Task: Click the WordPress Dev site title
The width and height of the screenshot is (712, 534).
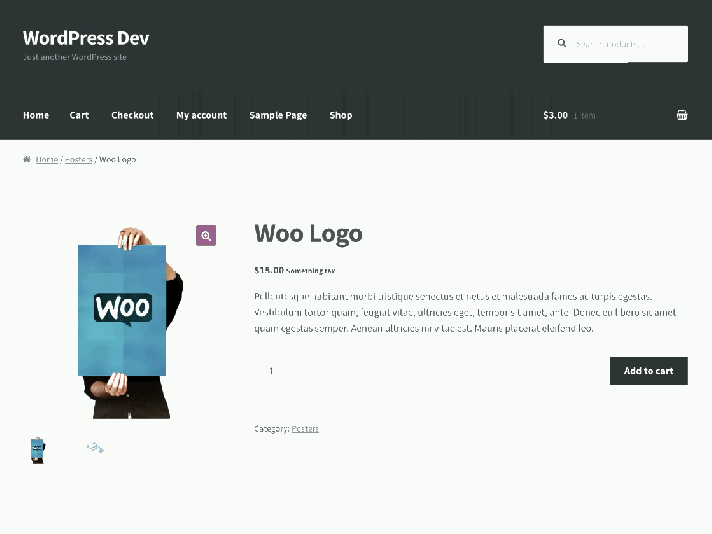Action: 86,38
